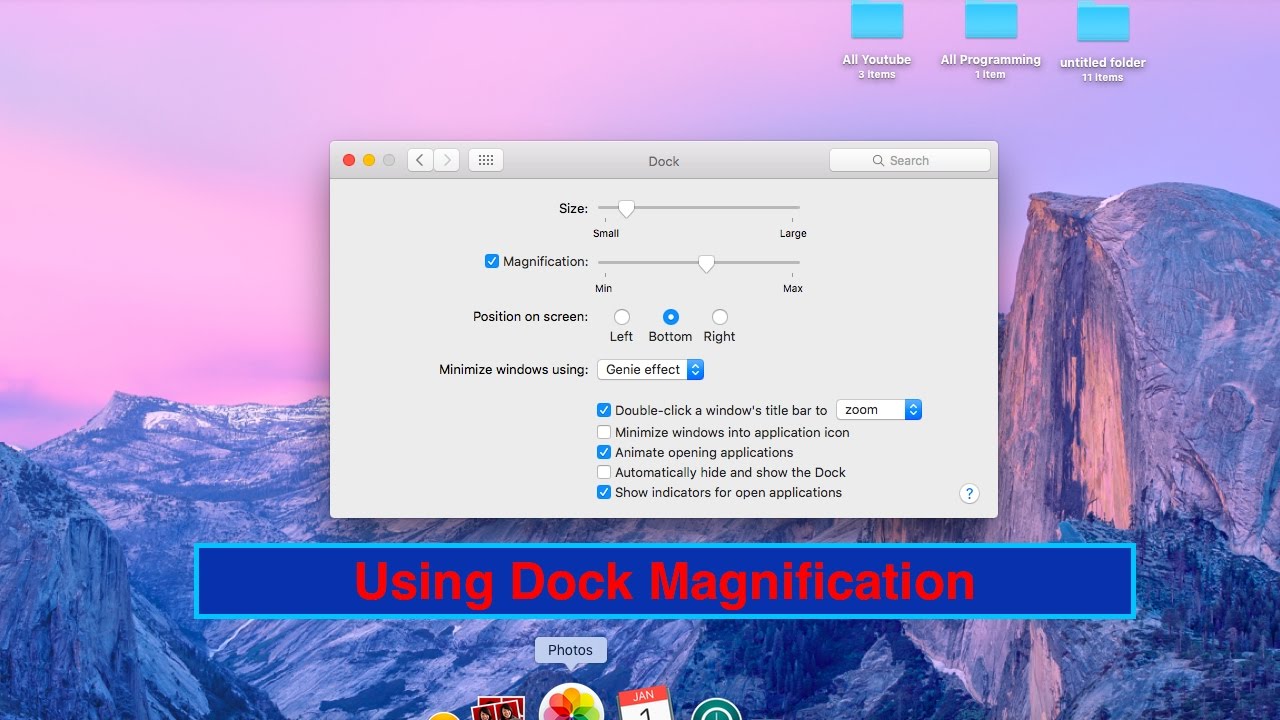Select the All Programming desktop folder
The height and width of the screenshot is (720, 1280).
(x=990, y=40)
